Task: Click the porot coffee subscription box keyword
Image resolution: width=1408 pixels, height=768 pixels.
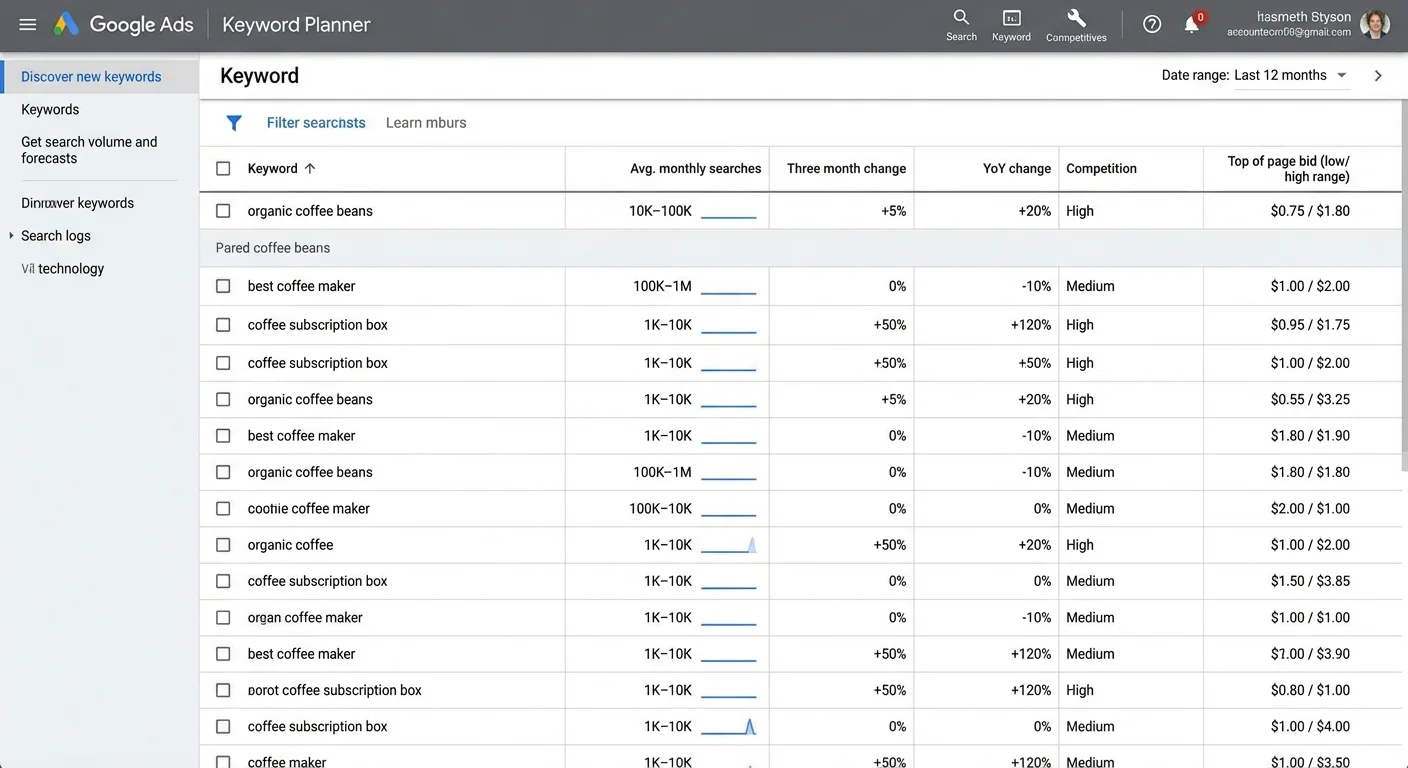Action: point(334,690)
